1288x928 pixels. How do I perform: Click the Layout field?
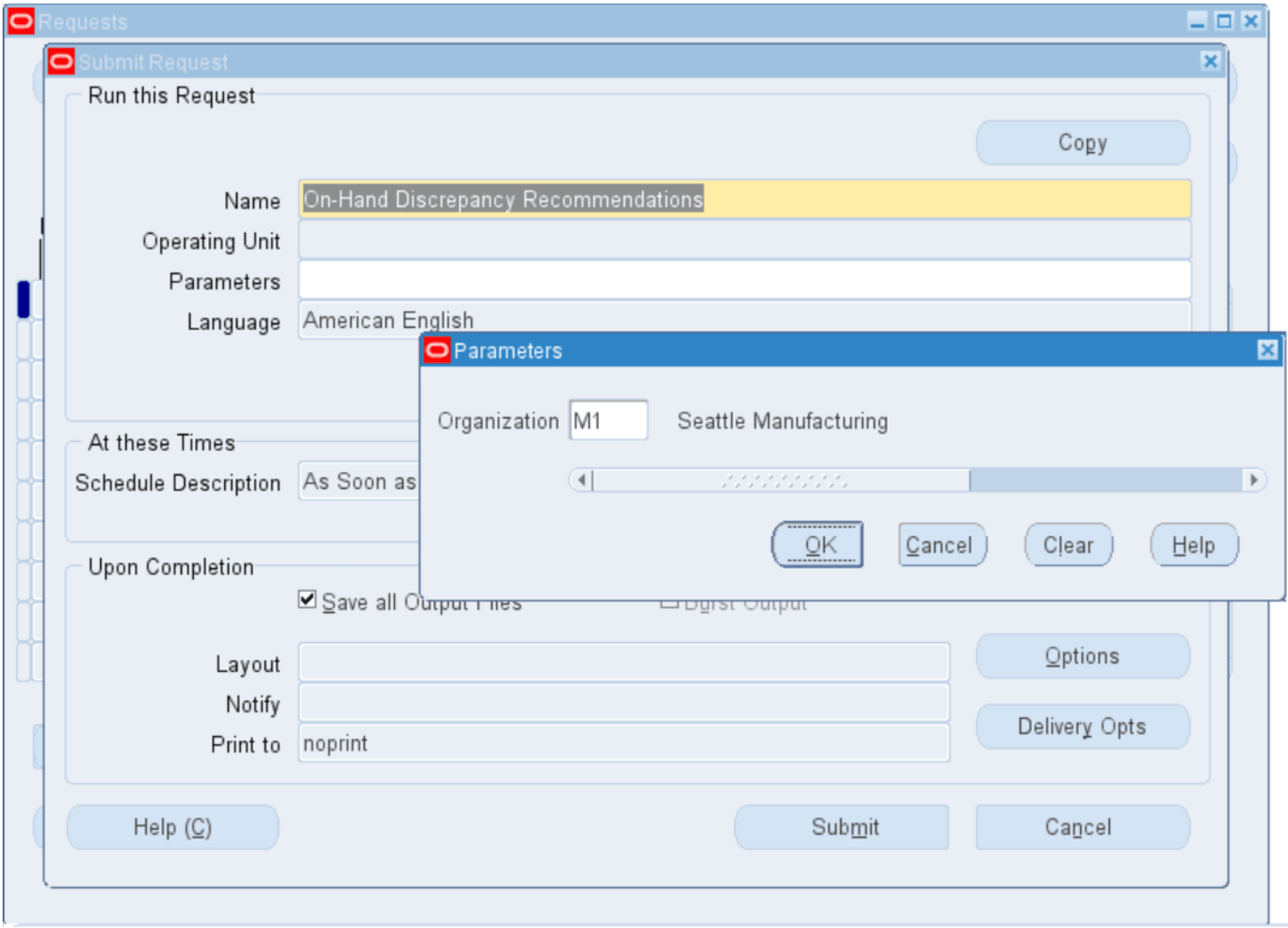(624, 662)
